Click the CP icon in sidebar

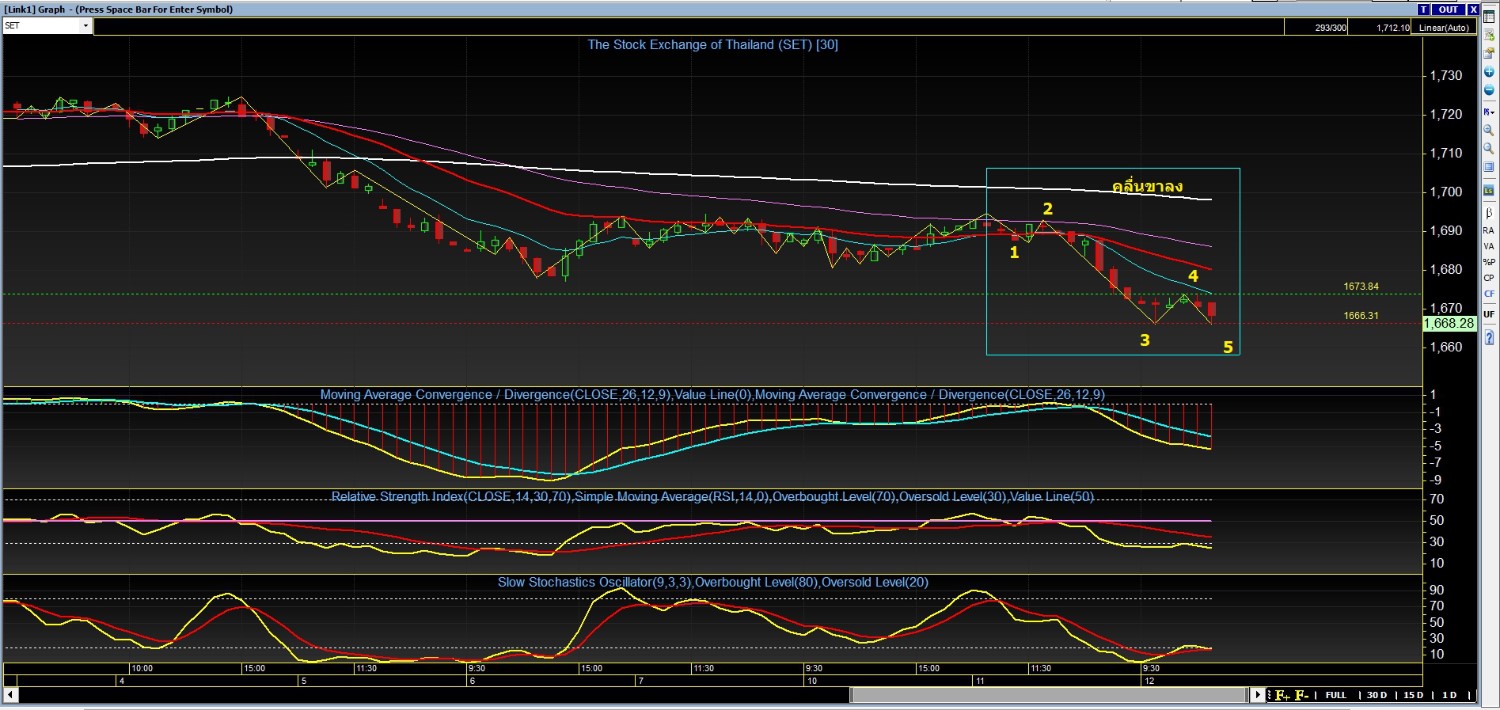(1489, 278)
